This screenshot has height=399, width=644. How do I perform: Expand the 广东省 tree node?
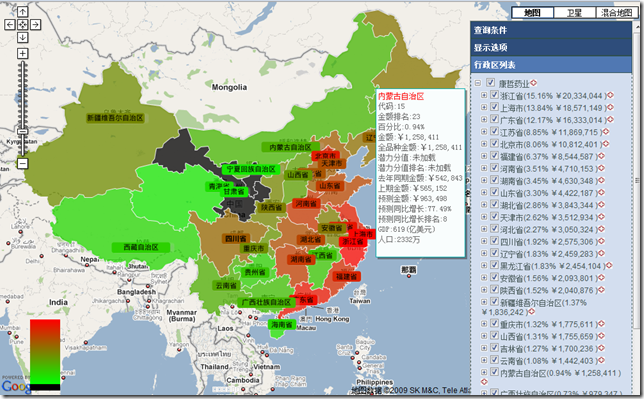pos(484,119)
